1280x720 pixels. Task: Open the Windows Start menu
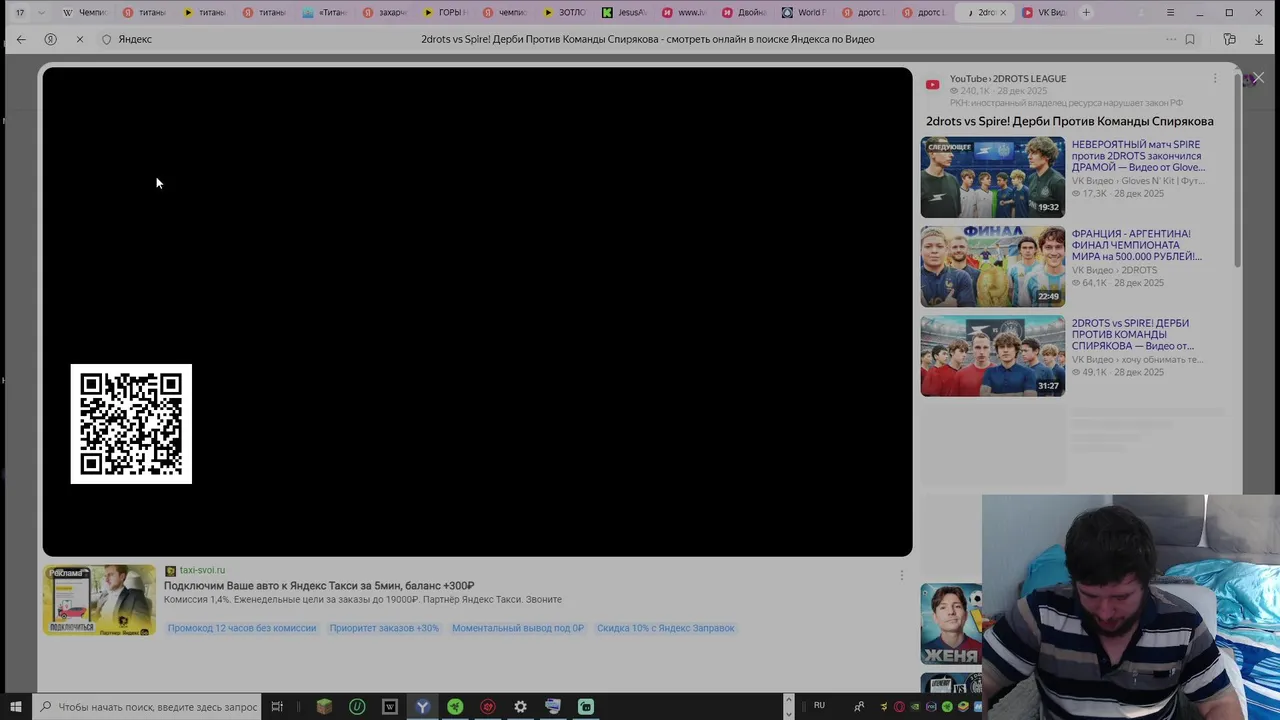pos(16,707)
